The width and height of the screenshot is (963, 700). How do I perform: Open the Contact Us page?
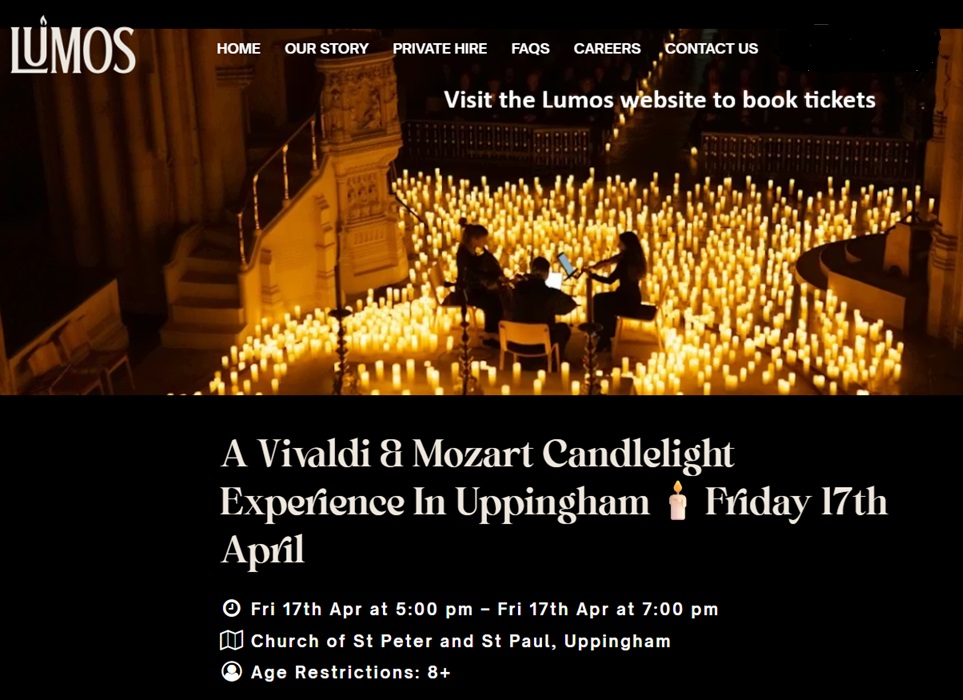(x=711, y=48)
